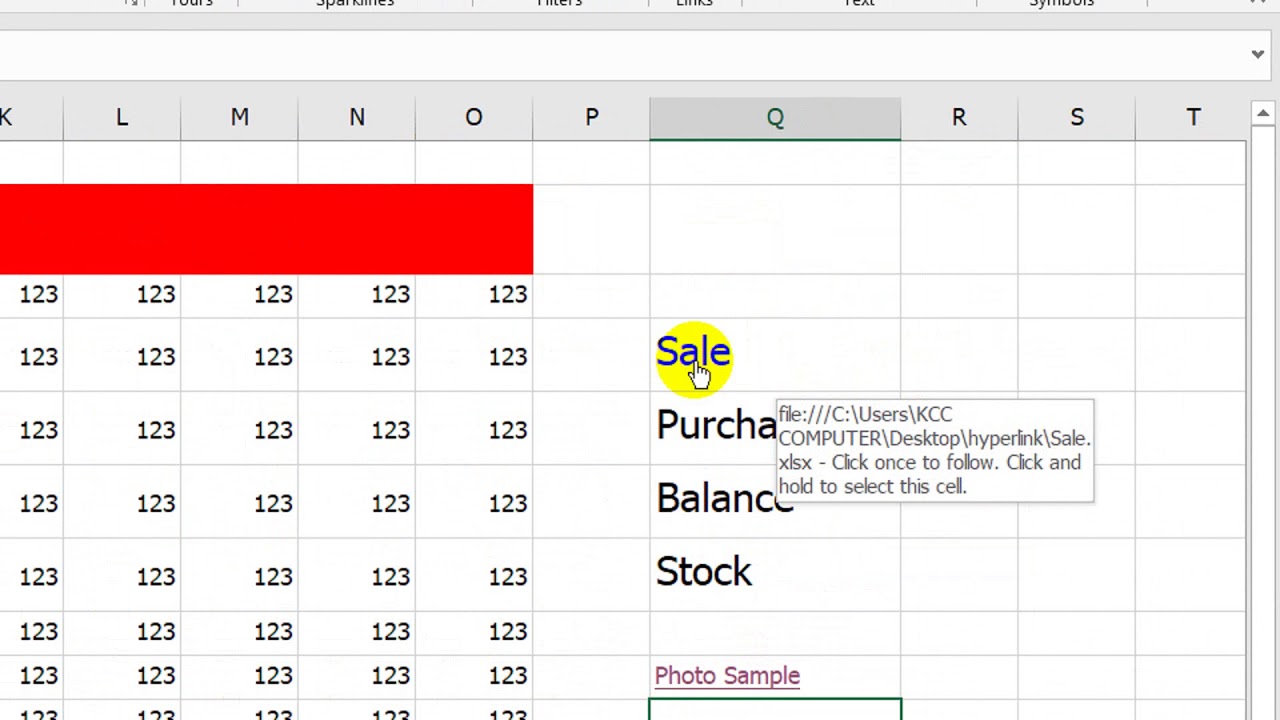This screenshot has height=720, width=1280.
Task: Select column M header
Action: 239,118
